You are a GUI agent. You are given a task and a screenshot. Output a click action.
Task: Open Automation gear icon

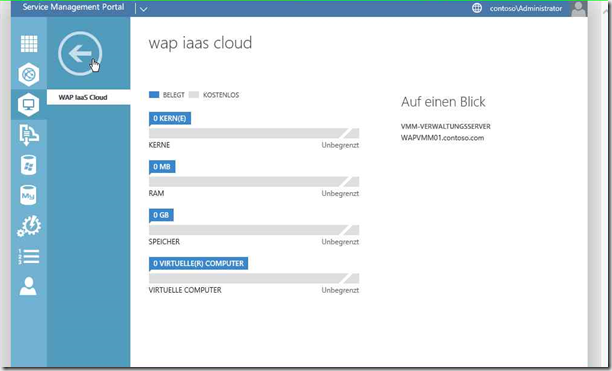tap(29, 226)
